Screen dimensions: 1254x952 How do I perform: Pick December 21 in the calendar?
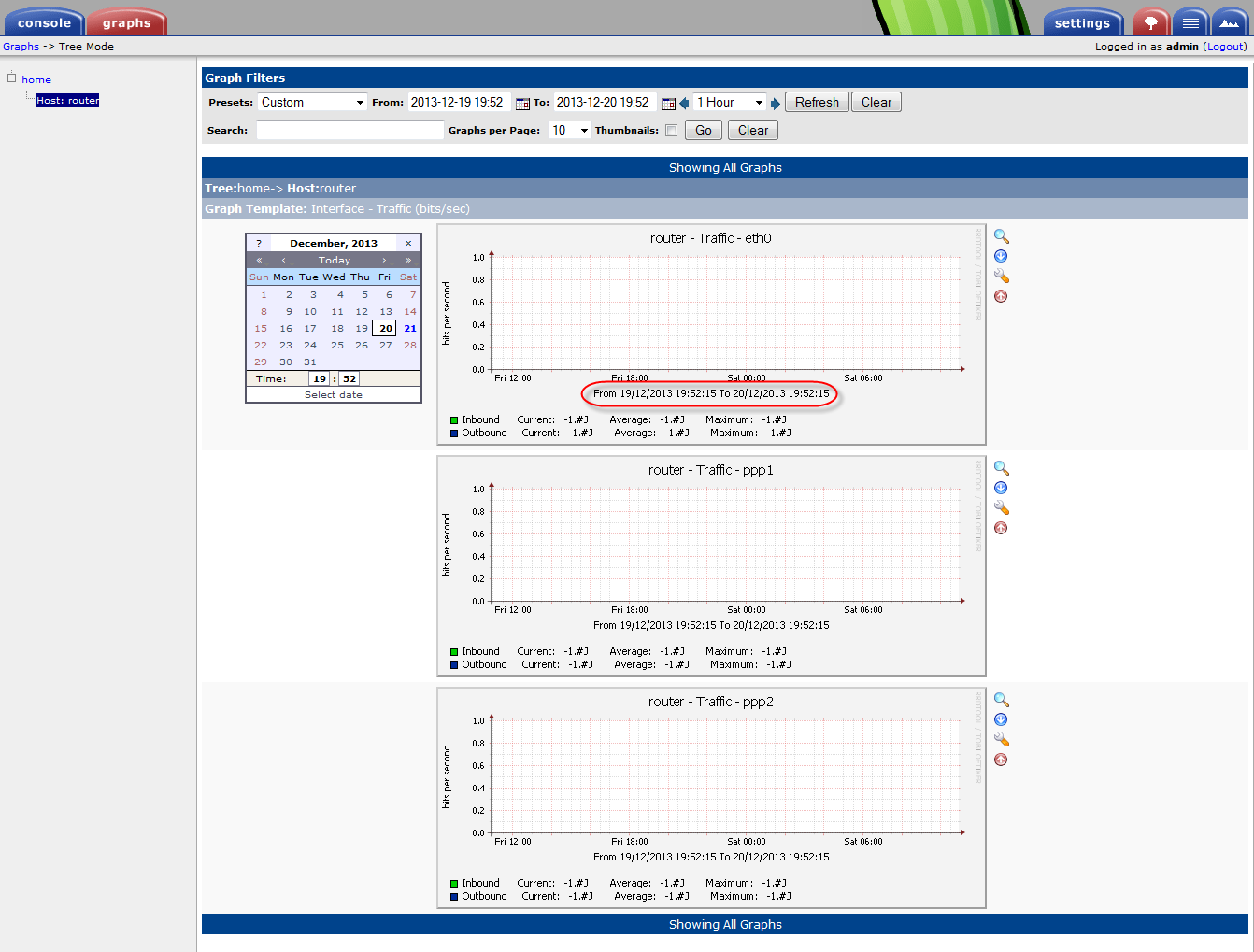pos(410,328)
